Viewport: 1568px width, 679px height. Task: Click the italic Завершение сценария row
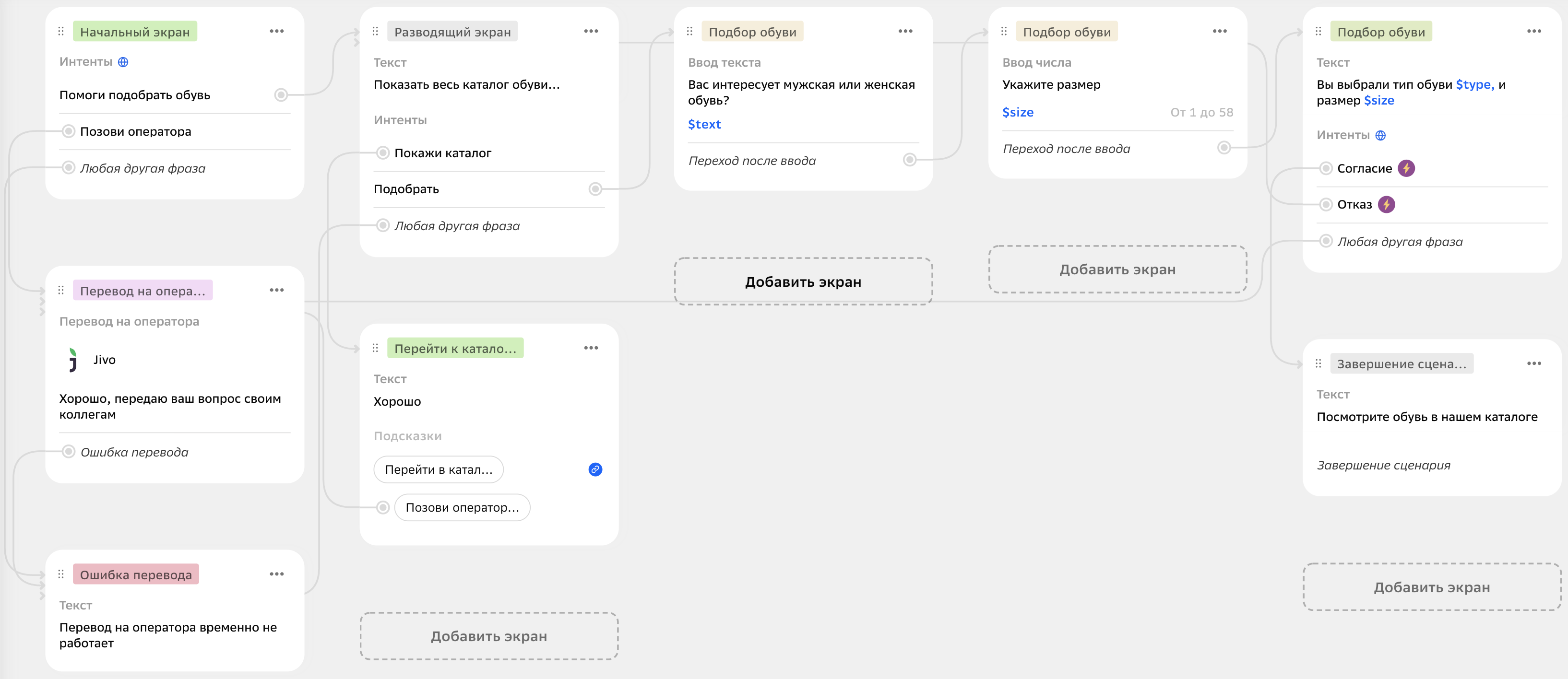1384,466
